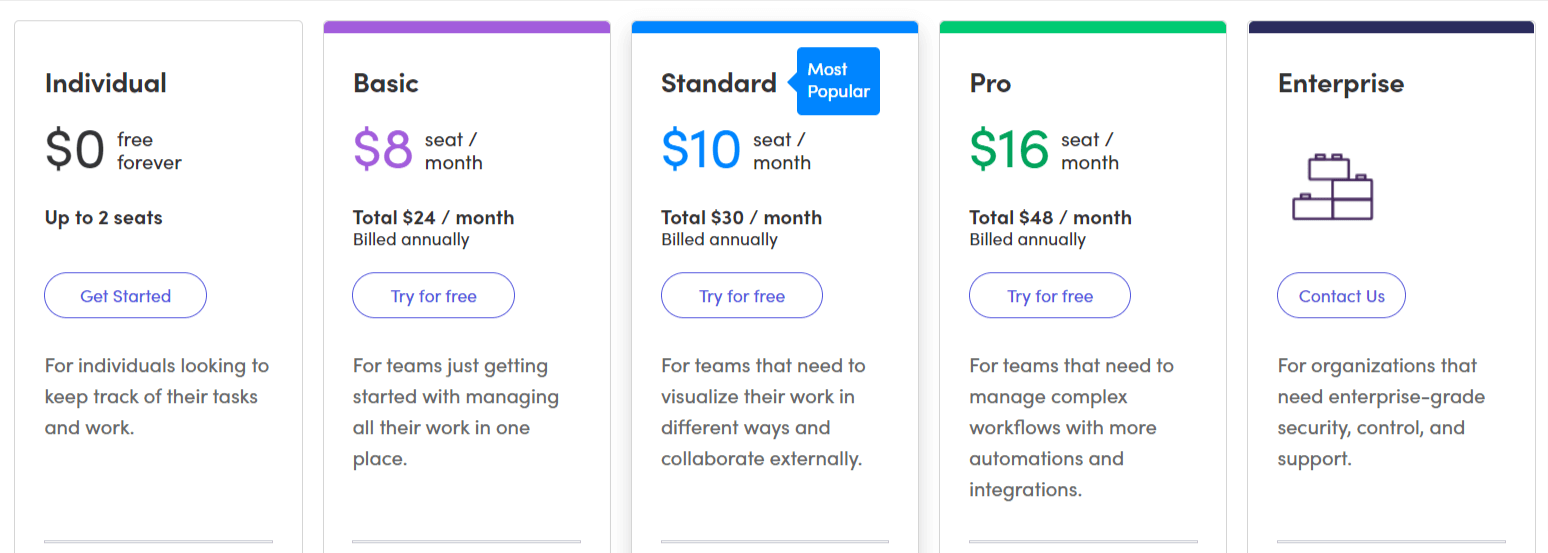Click the Most Popular badge
This screenshot has width=1548, height=553.
point(838,81)
